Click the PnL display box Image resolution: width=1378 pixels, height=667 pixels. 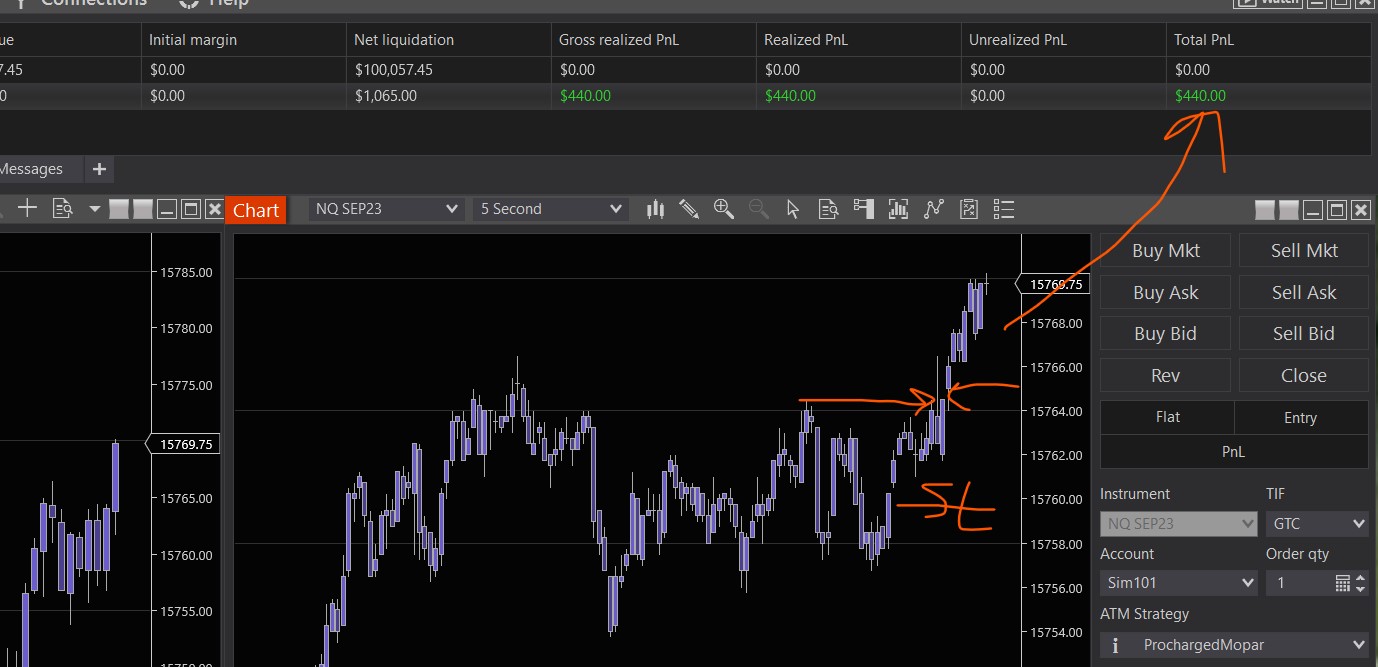click(x=1234, y=452)
